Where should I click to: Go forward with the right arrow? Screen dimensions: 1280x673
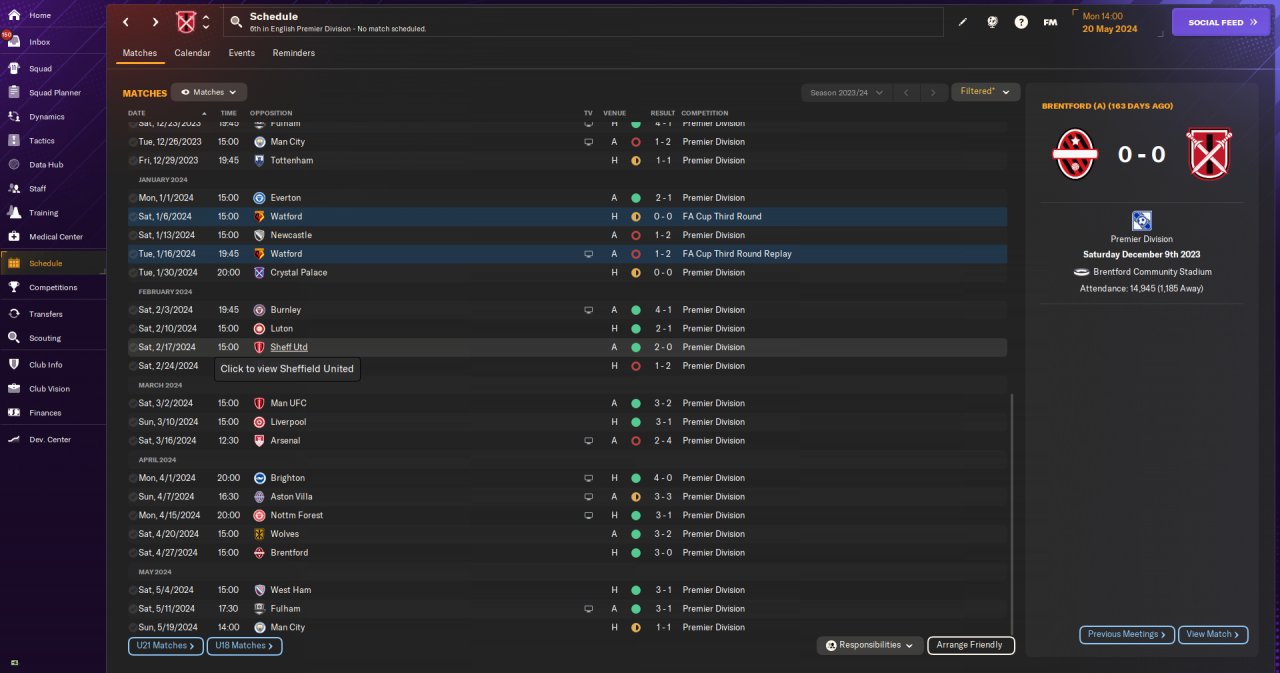point(155,22)
